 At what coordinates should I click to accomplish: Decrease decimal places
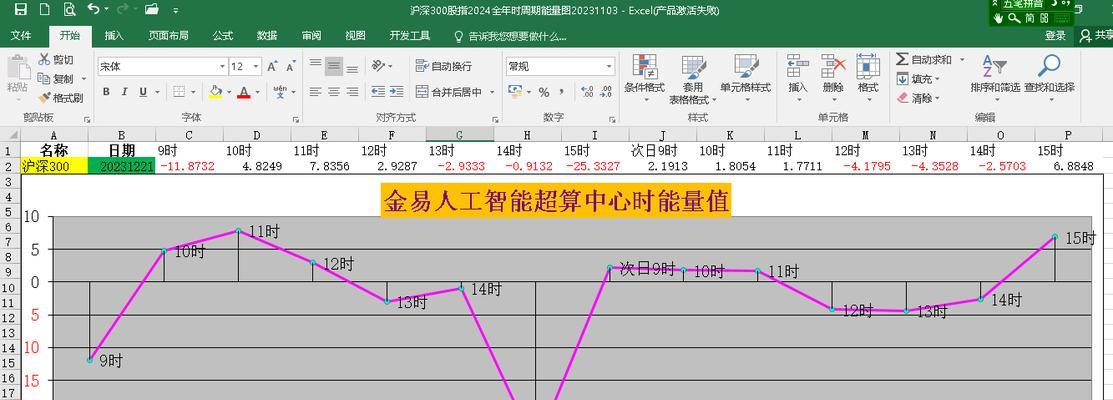[x=605, y=91]
